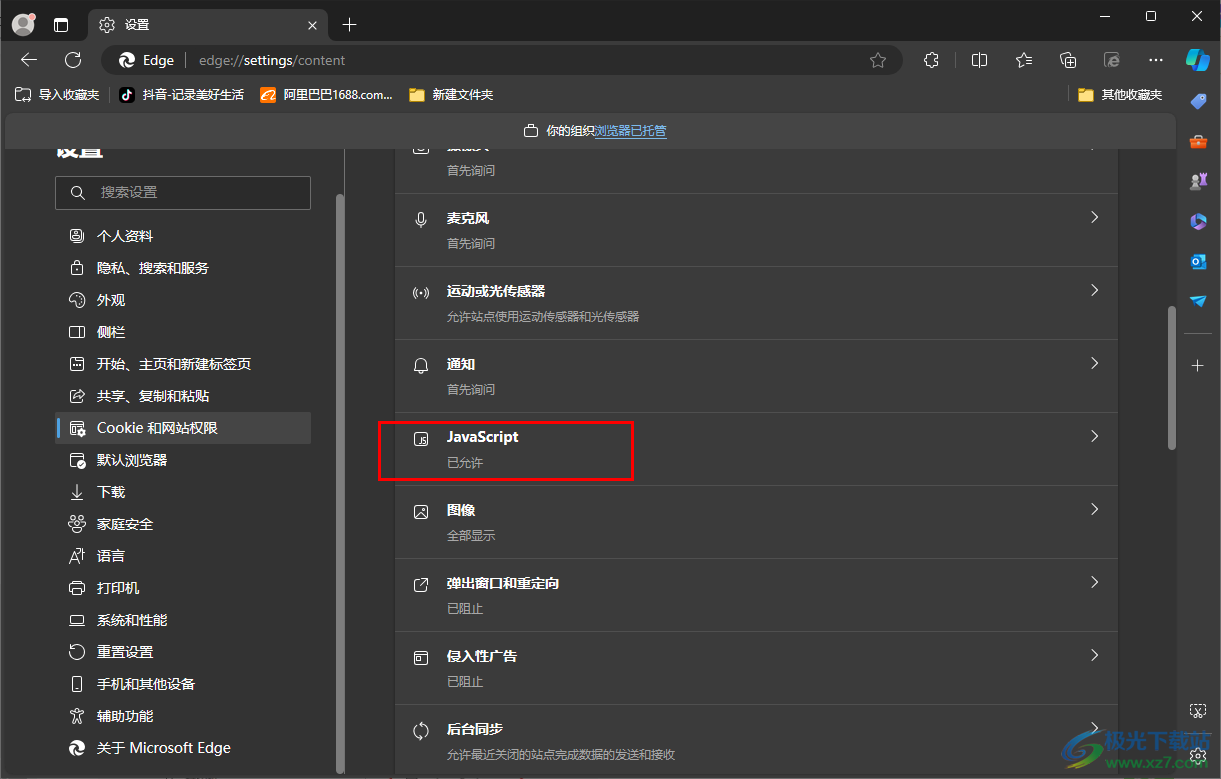This screenshot has width=1221, height=779.
Task: Expand the 通知 permission arrow
Action: coord(1094,363)
